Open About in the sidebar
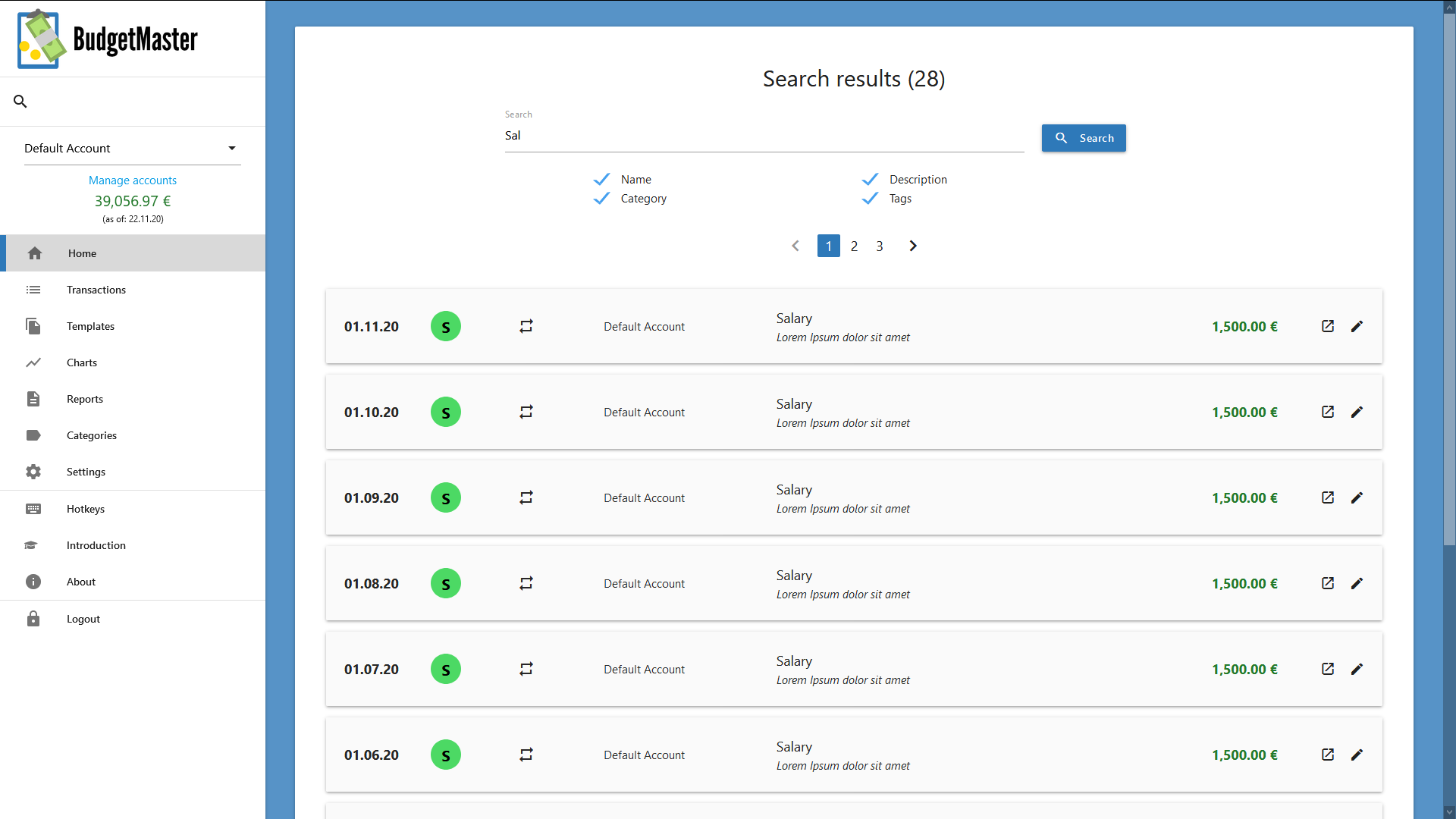Viewport: 1456px width, 819px height. coord(133,582)
